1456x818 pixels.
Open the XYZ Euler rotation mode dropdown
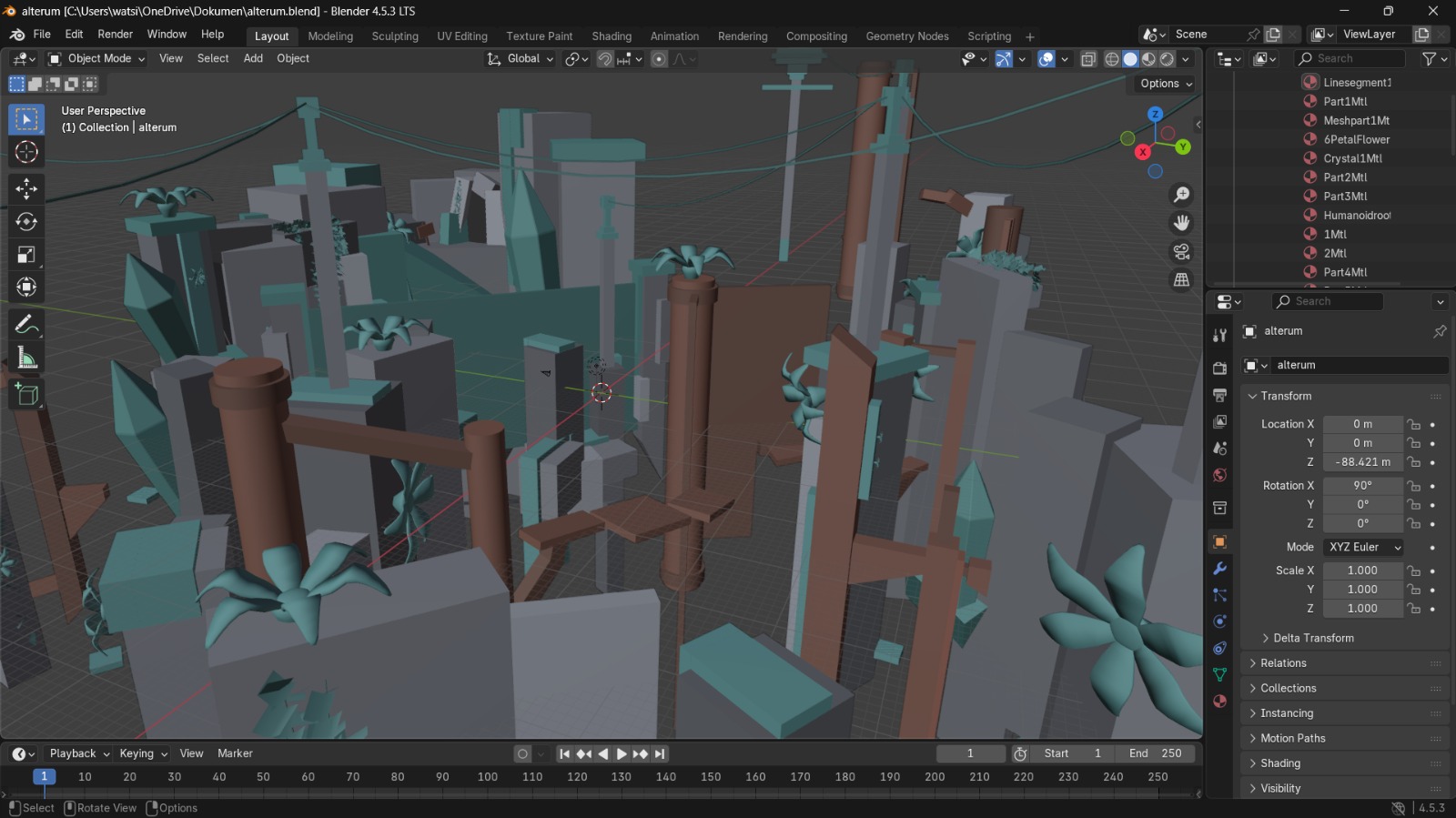pyautogui.click(x=1363, y=547)
